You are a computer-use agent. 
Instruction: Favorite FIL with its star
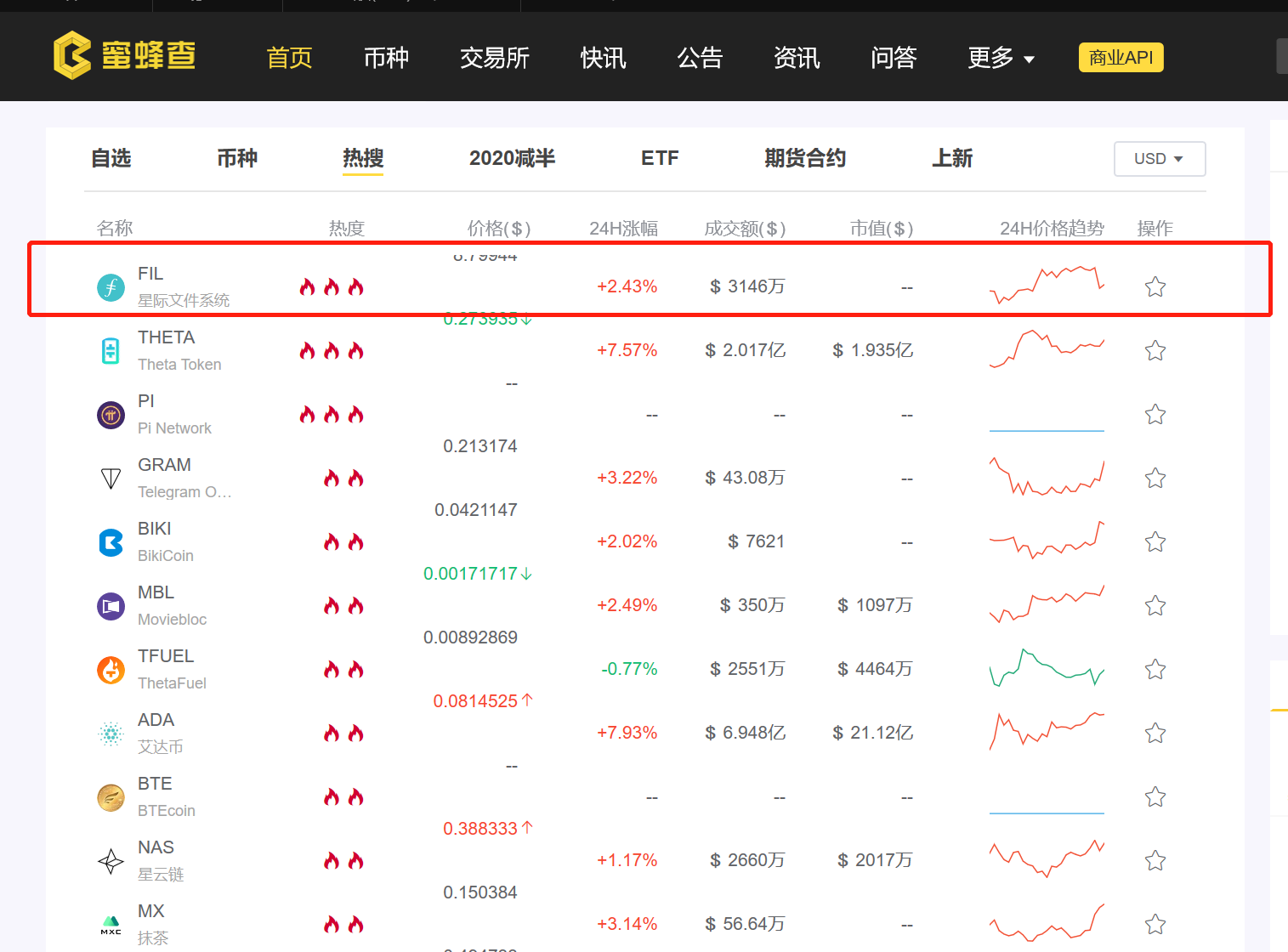point(1155,286)
